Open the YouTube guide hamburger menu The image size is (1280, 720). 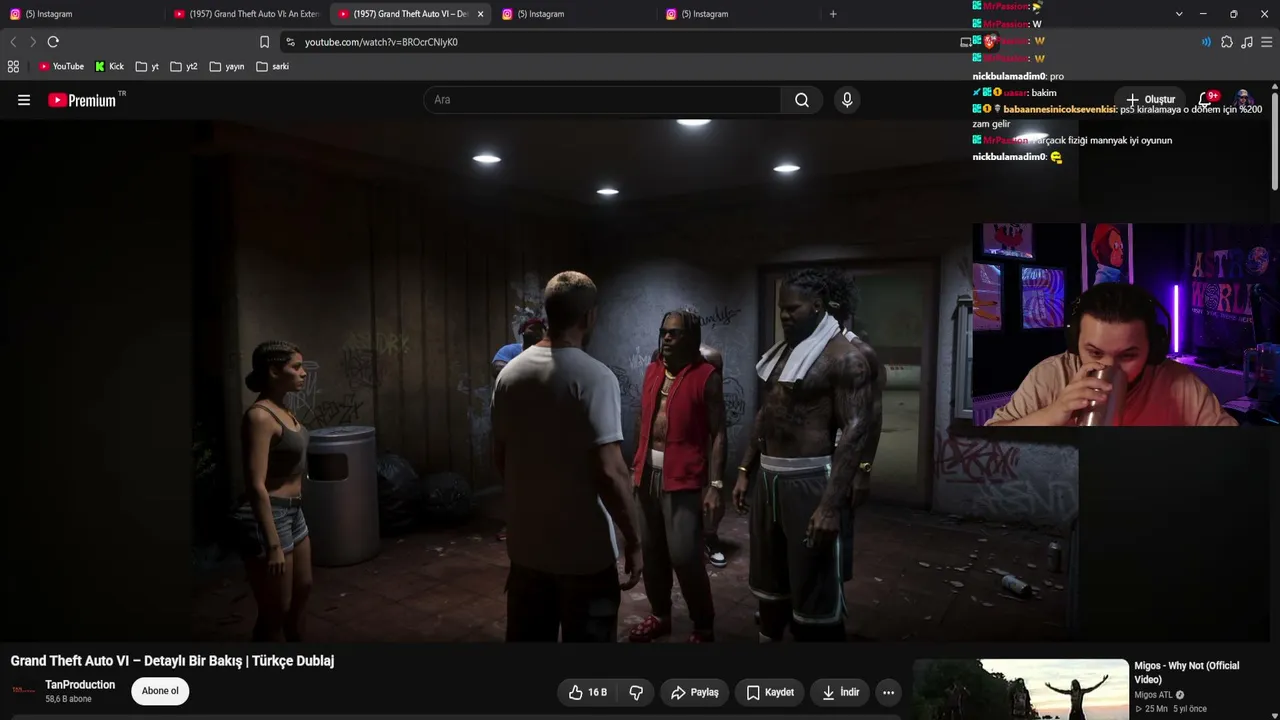click(24, 100)
